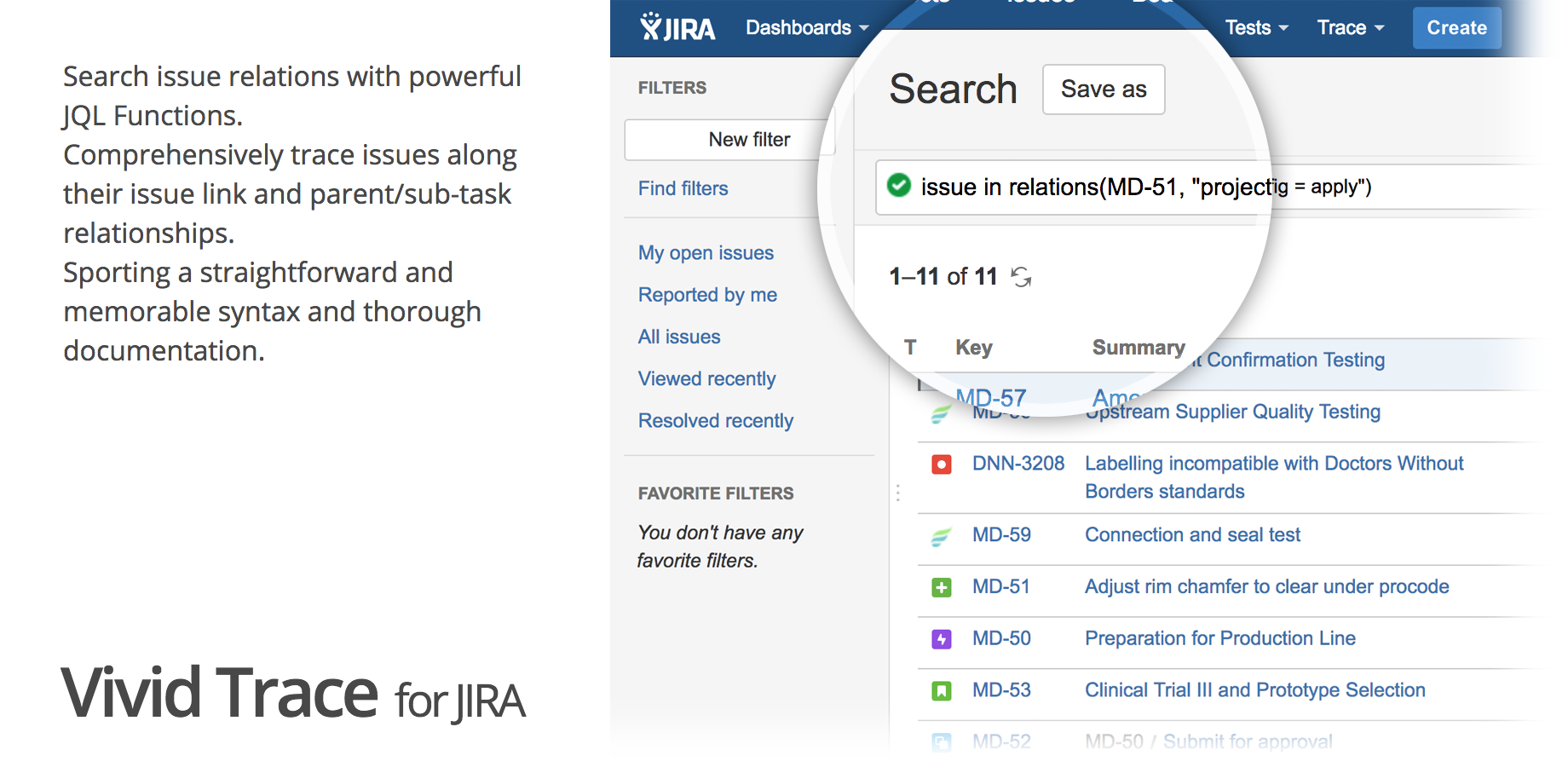The height and width of the screenshot is (767, 1568).
Task: Click the Save as button
Action: point(1104,89)
